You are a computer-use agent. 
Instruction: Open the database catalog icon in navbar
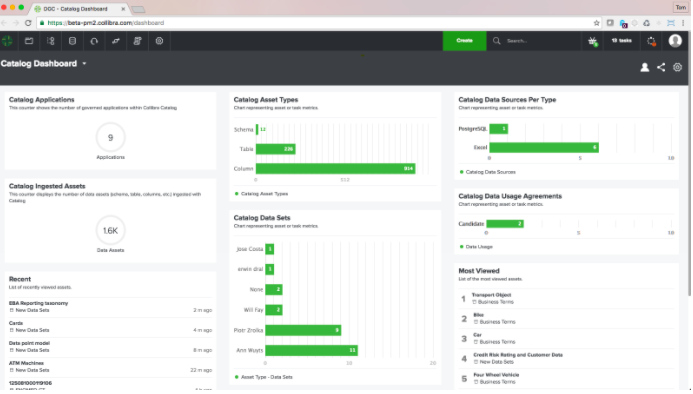pos(72,41)
